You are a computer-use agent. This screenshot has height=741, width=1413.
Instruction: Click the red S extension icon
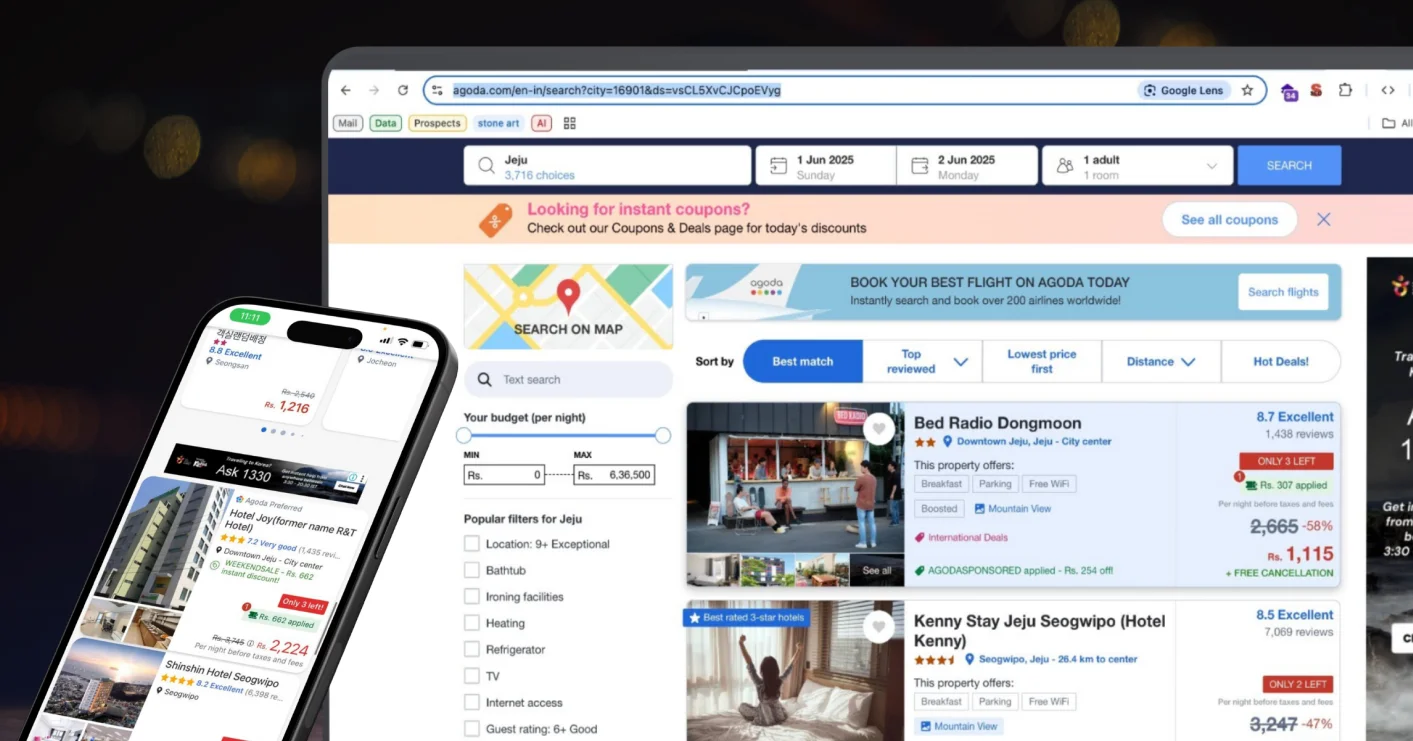1316,90
